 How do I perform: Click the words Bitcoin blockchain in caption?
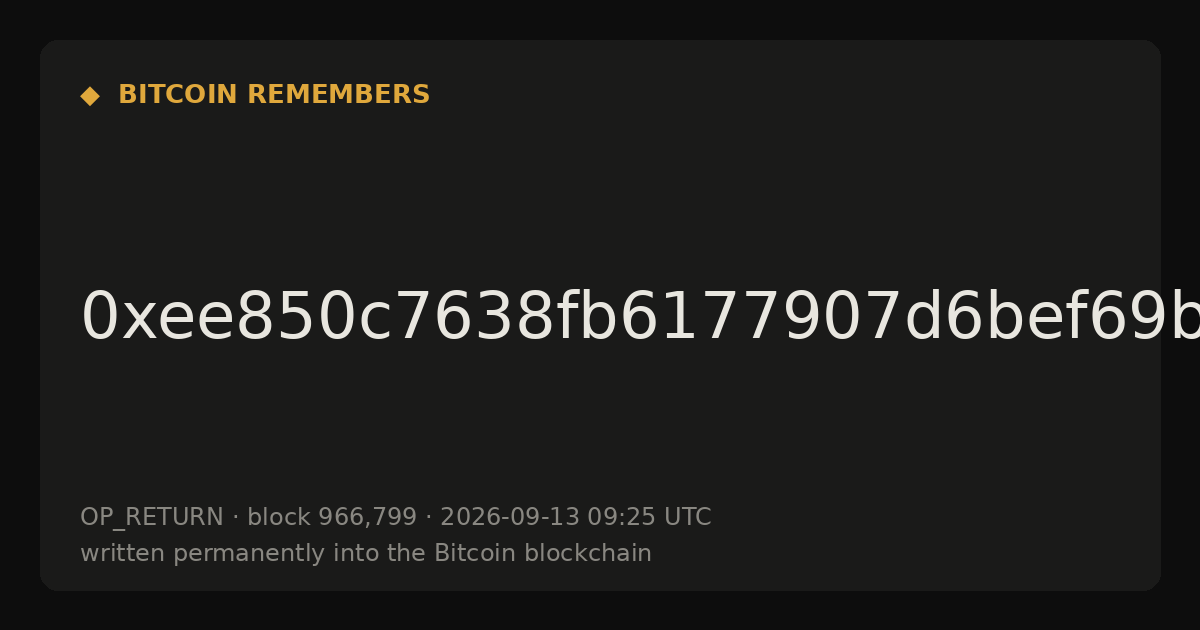pos(542,553)
